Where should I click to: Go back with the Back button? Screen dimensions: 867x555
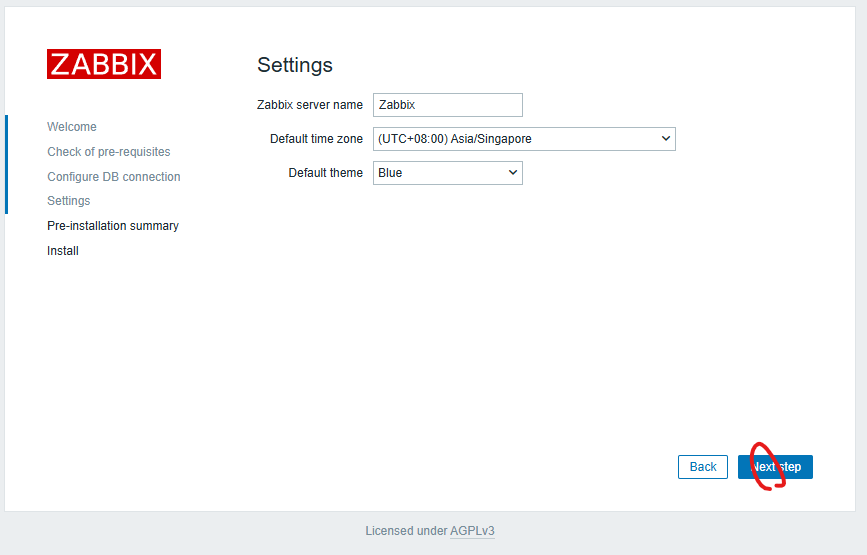[x=703, y=467]
